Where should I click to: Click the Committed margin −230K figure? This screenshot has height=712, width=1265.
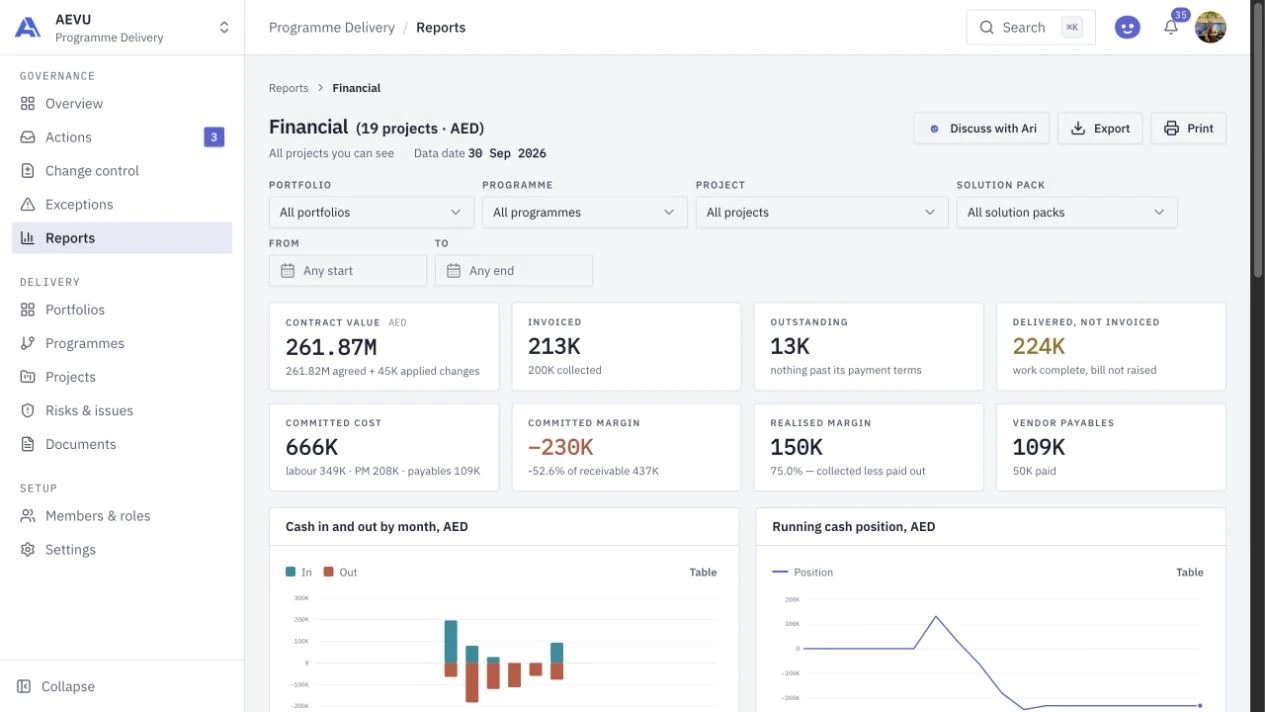point(561,447)
